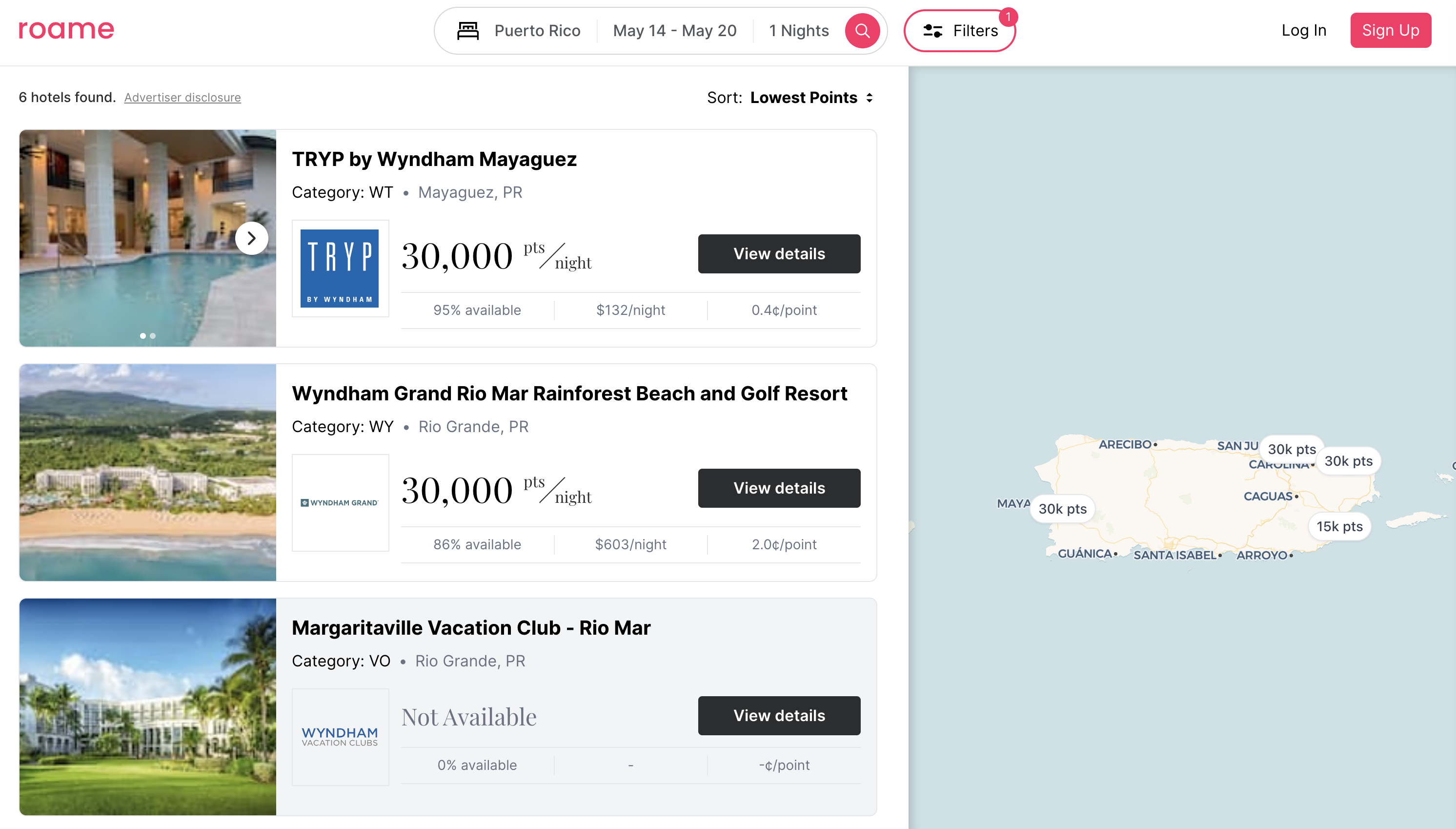Click the TRYP Mayaguez pool photo
The height and width of the screenshot is (829, 1456).
click(x=147, y=238)
